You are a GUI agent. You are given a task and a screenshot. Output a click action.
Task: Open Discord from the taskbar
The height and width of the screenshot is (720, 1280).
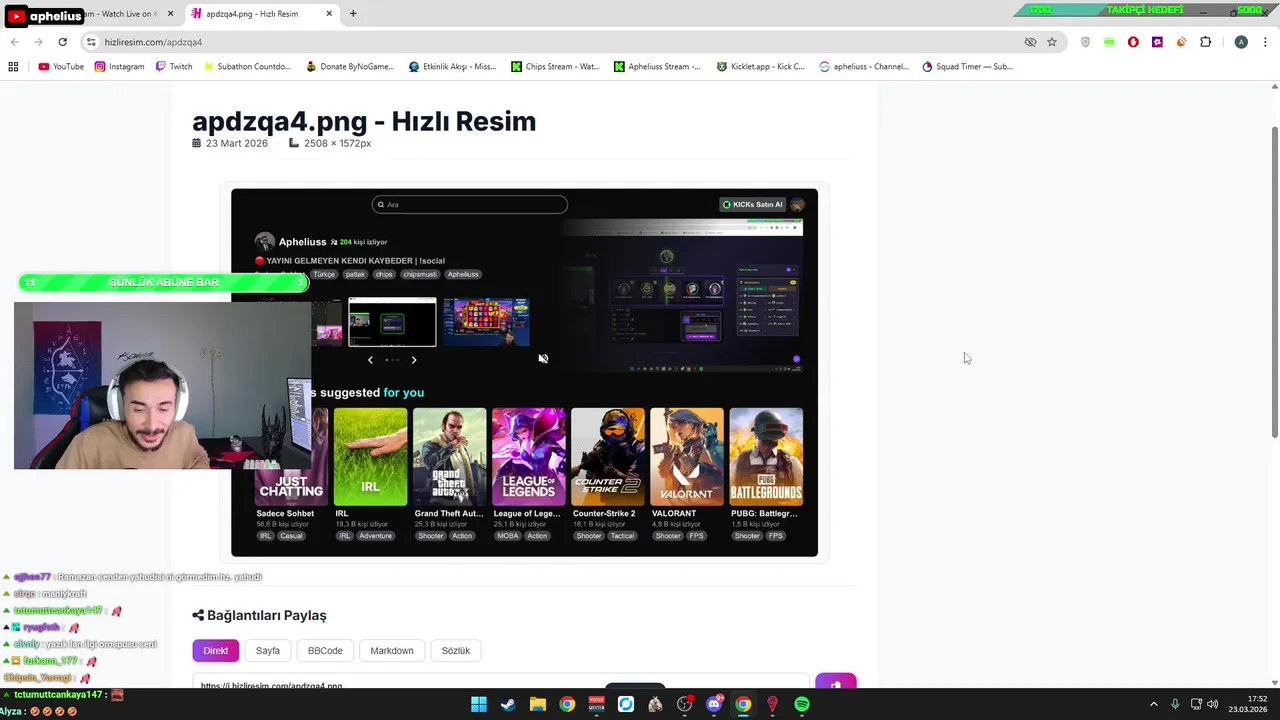pos(714,704)
